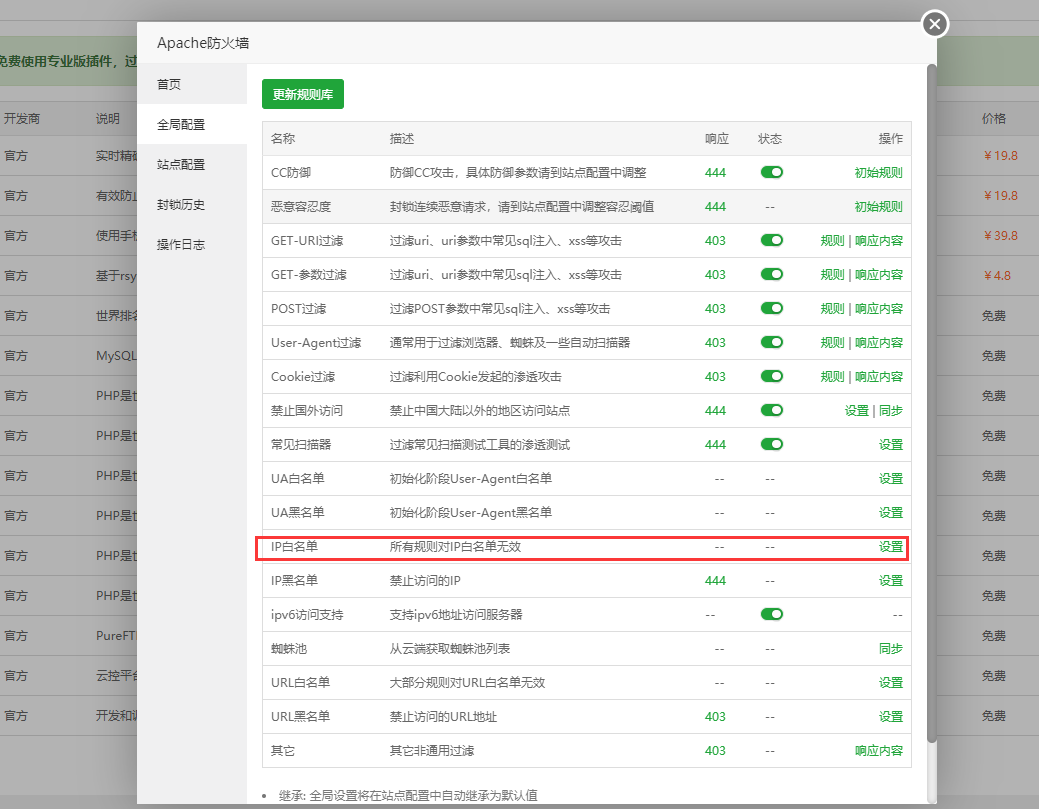Click 设置 for IP白名单

891,547
